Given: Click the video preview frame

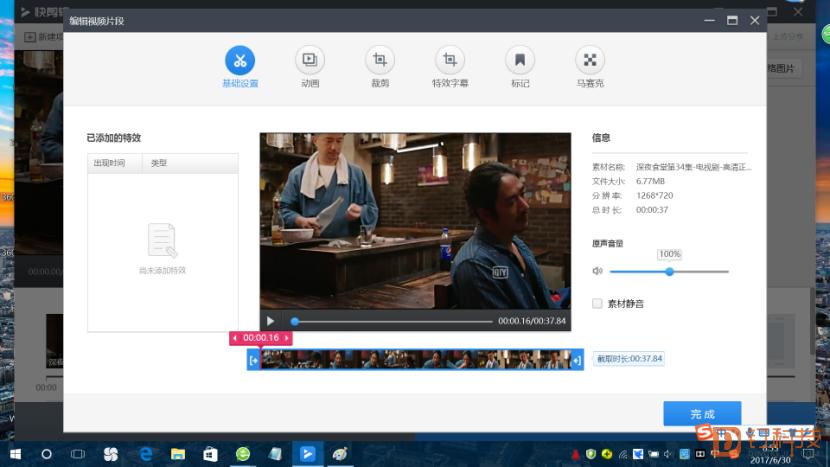Looking at the screenshot, I should pyautogui.click(x=415, y=221).
